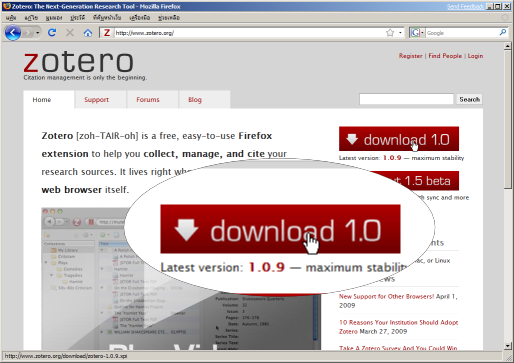Click the Firefox icon in the title bar
The image size is (514, 363).
(7, 6)
